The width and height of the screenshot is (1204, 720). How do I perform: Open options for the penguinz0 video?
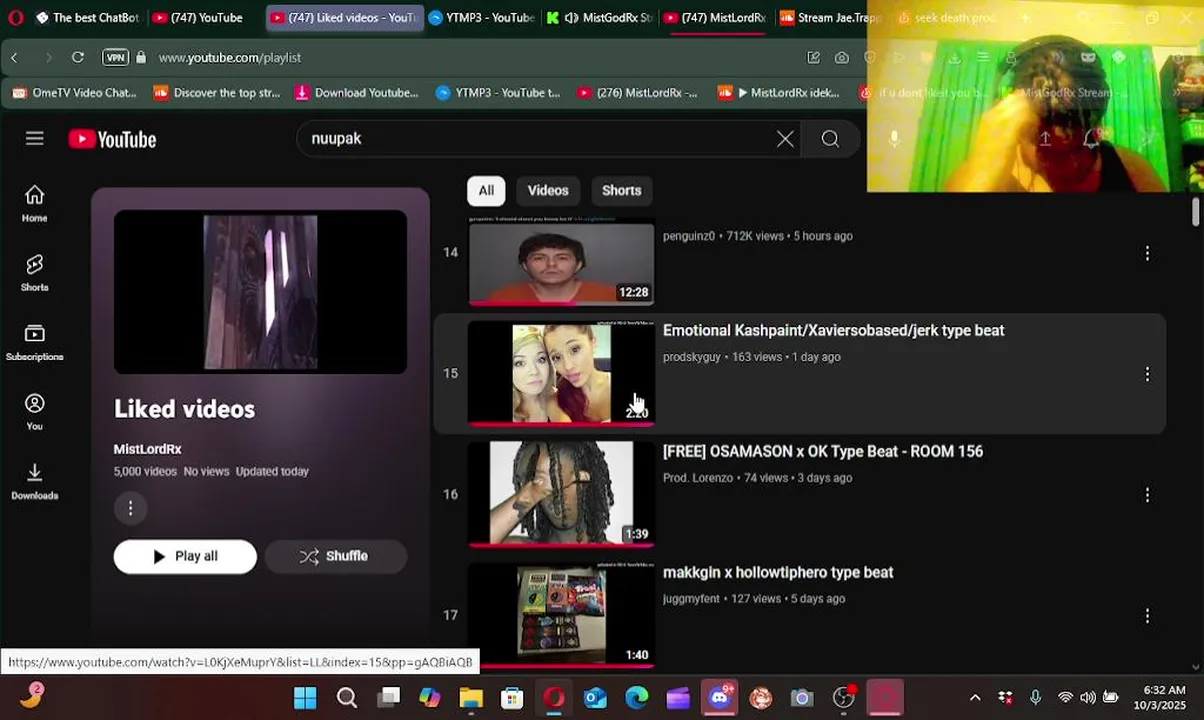click(x=1147, y=253)
